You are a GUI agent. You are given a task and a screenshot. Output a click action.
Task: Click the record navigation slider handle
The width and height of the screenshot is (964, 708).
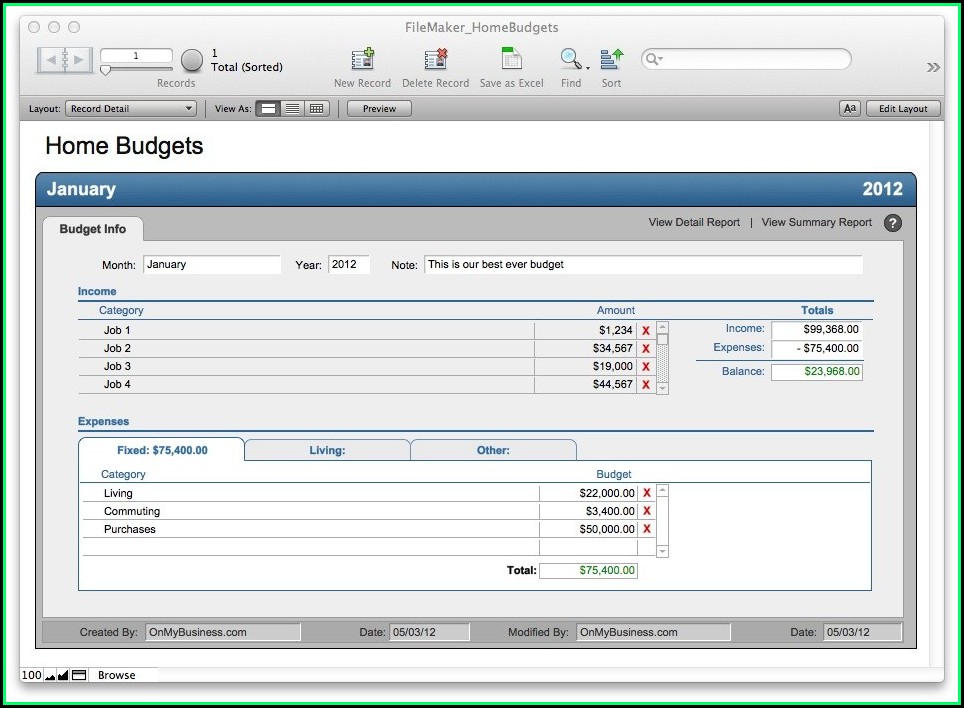point(105,70)
